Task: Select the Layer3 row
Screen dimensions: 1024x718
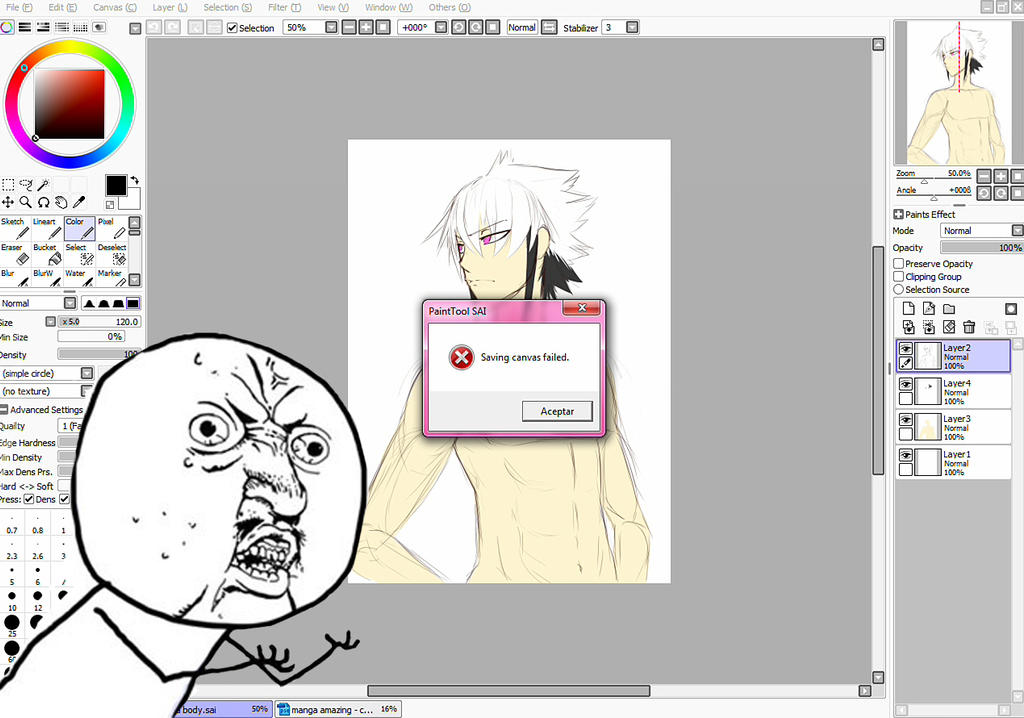Action: 953,426
